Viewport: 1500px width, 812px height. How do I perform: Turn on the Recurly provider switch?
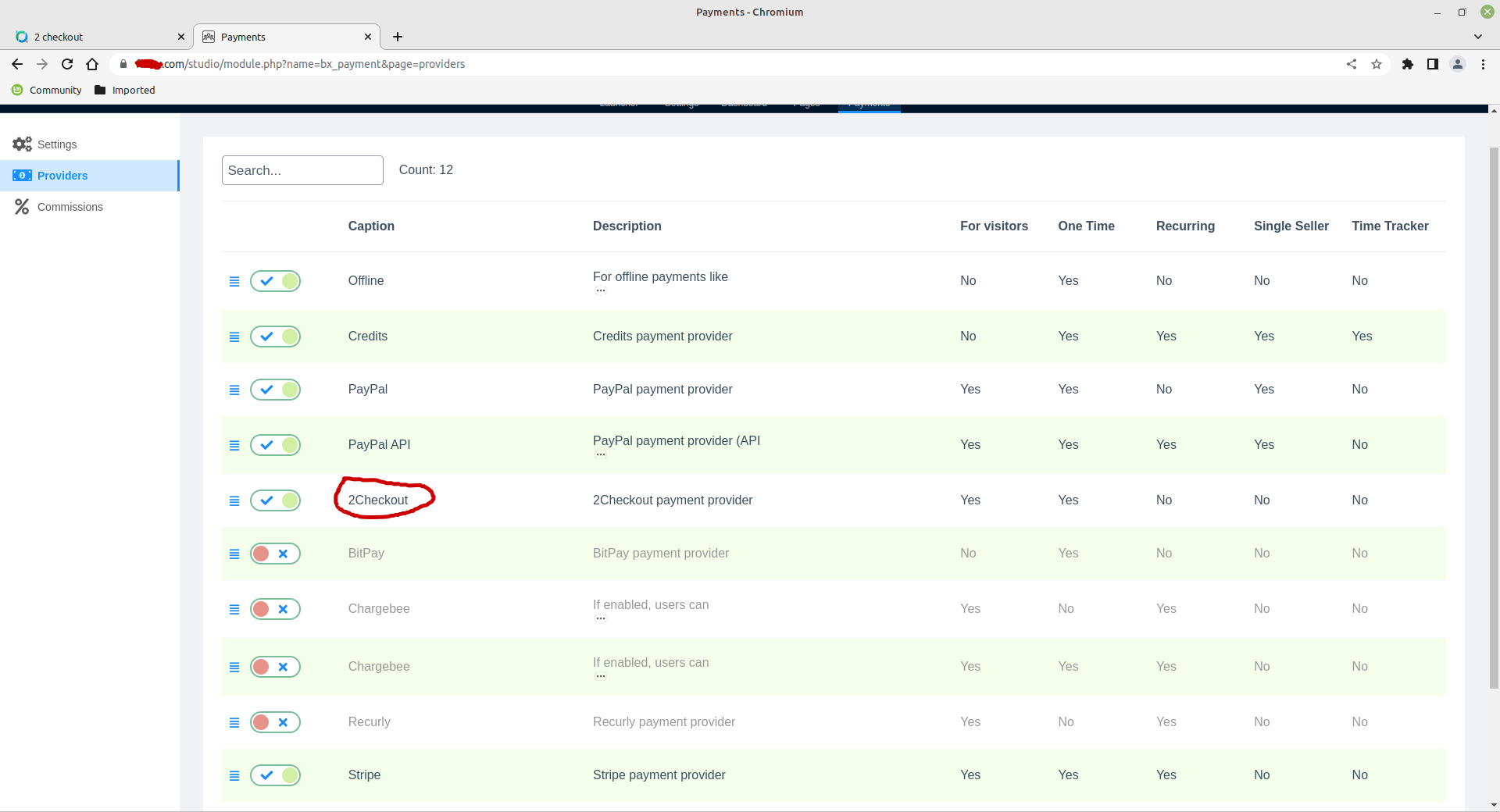tap(275, 722)
